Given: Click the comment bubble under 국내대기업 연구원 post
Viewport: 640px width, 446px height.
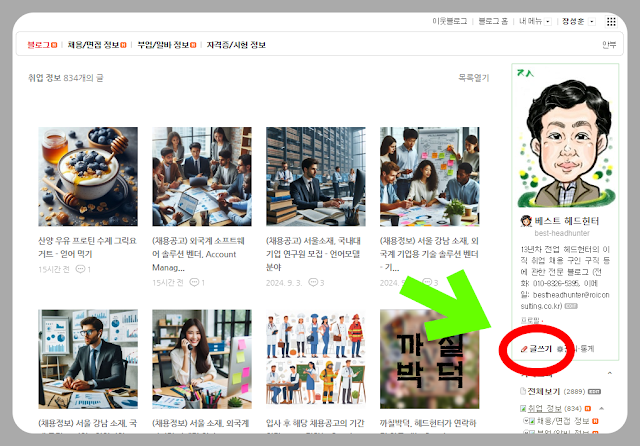Looking at the screenshot, I should 313,282.
